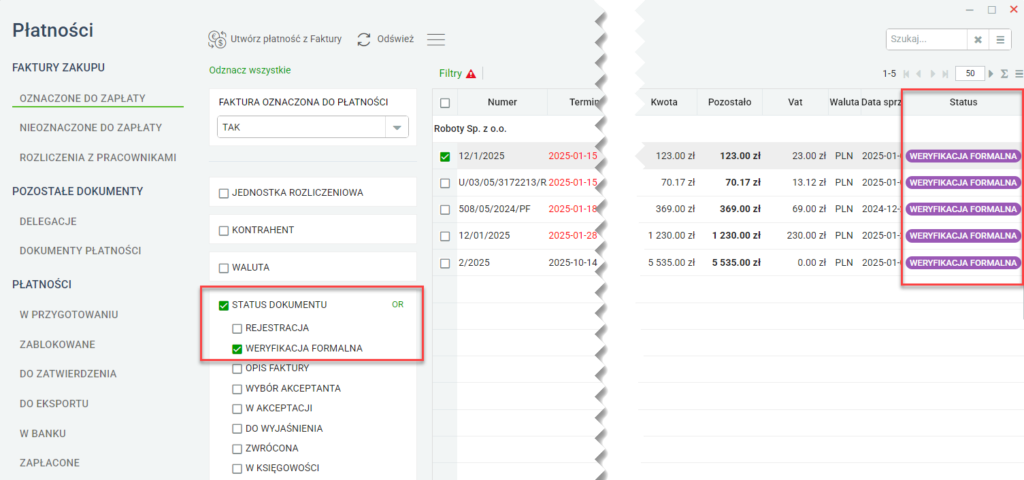This screenshot has height=480, width=1024.
Task: Apply page size with arrow after 50
Action: click(991, 74)
